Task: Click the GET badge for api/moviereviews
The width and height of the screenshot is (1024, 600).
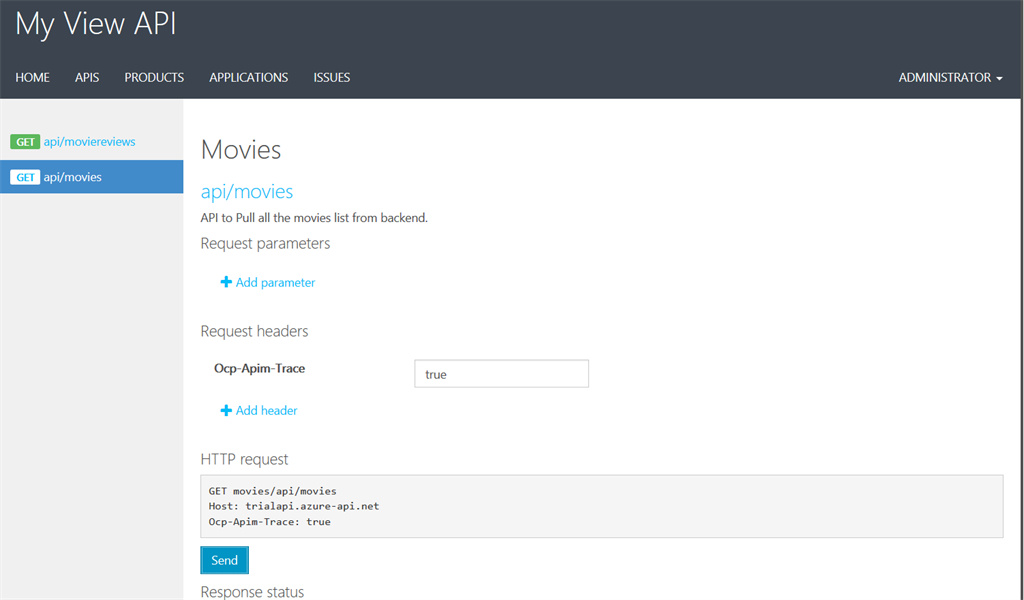Action: tap(25, 142)
